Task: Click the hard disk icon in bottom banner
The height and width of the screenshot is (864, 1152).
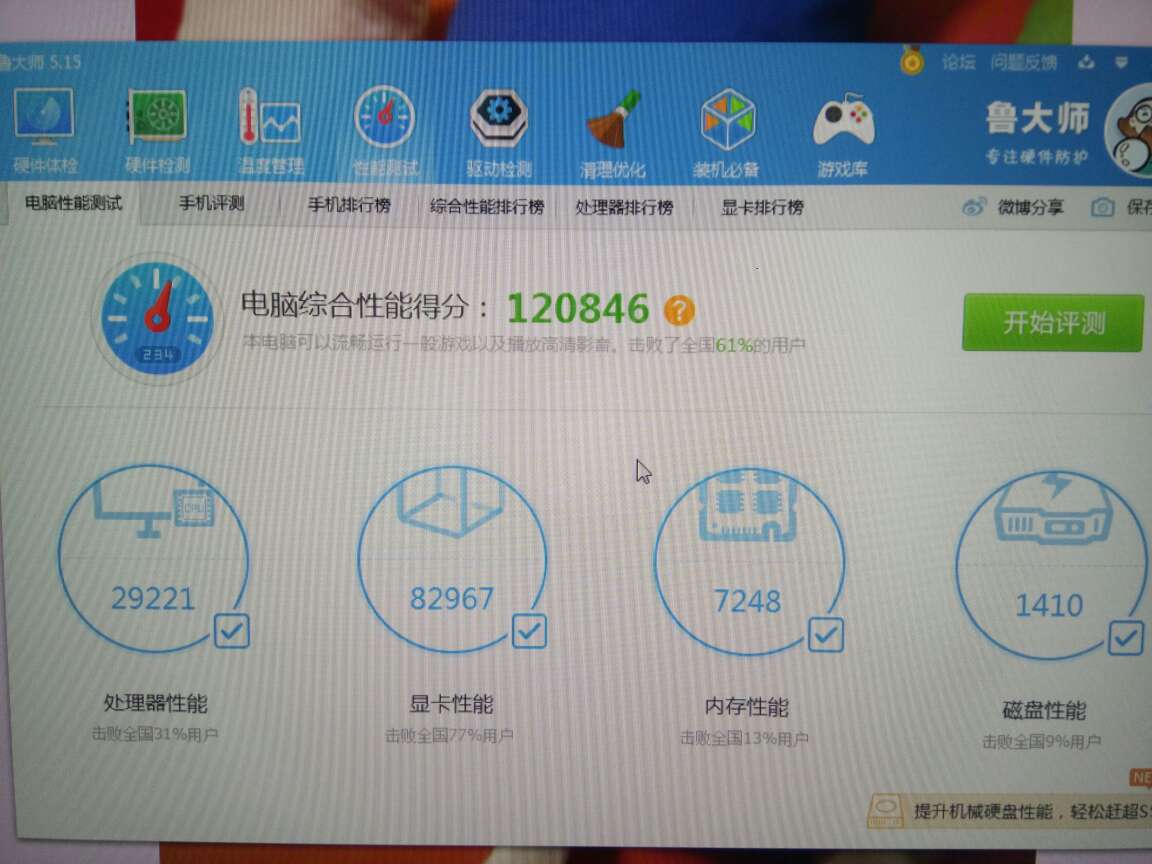Action: pyautogui.click(x=886, y=811)
